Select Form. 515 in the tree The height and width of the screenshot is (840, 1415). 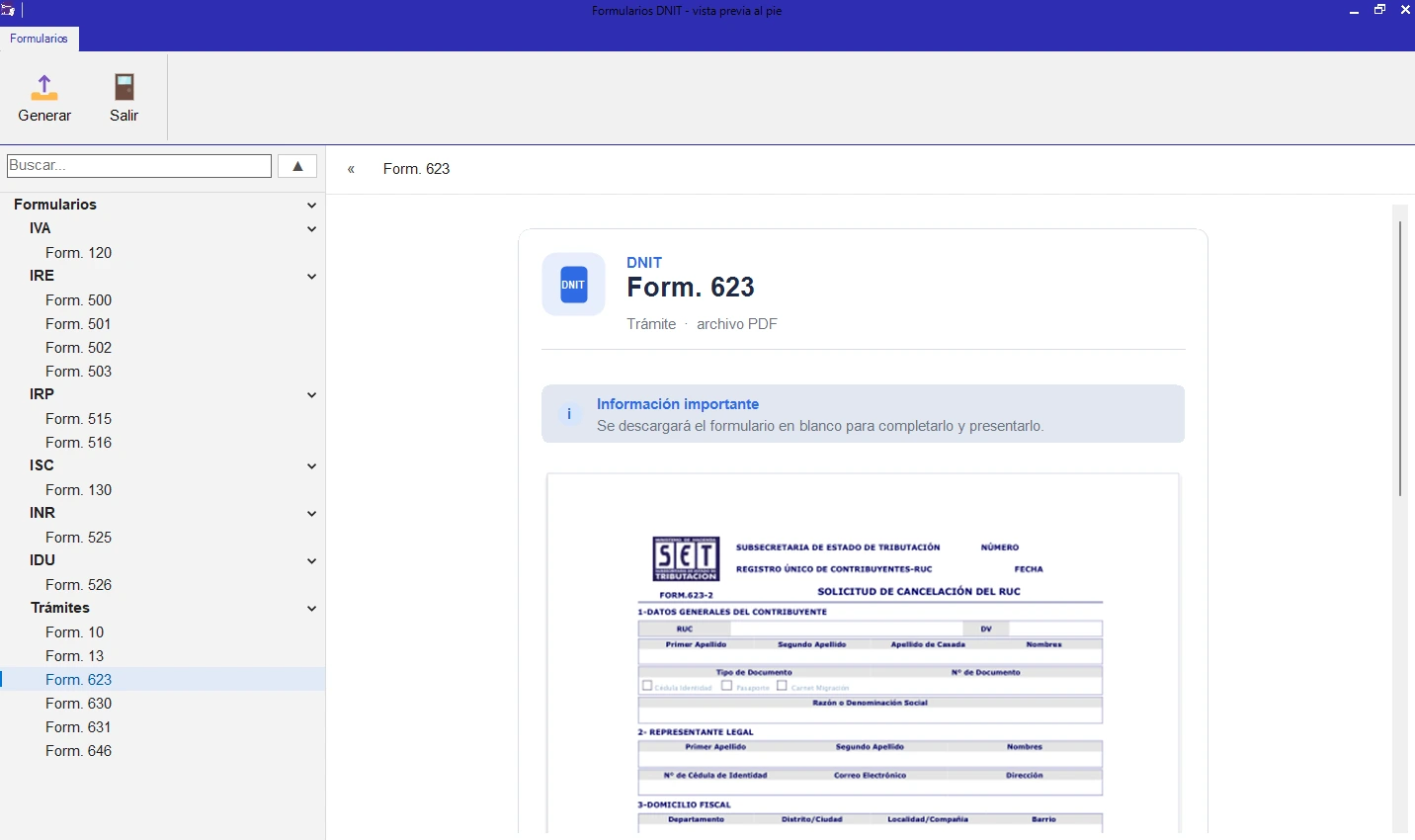point(79,419)
